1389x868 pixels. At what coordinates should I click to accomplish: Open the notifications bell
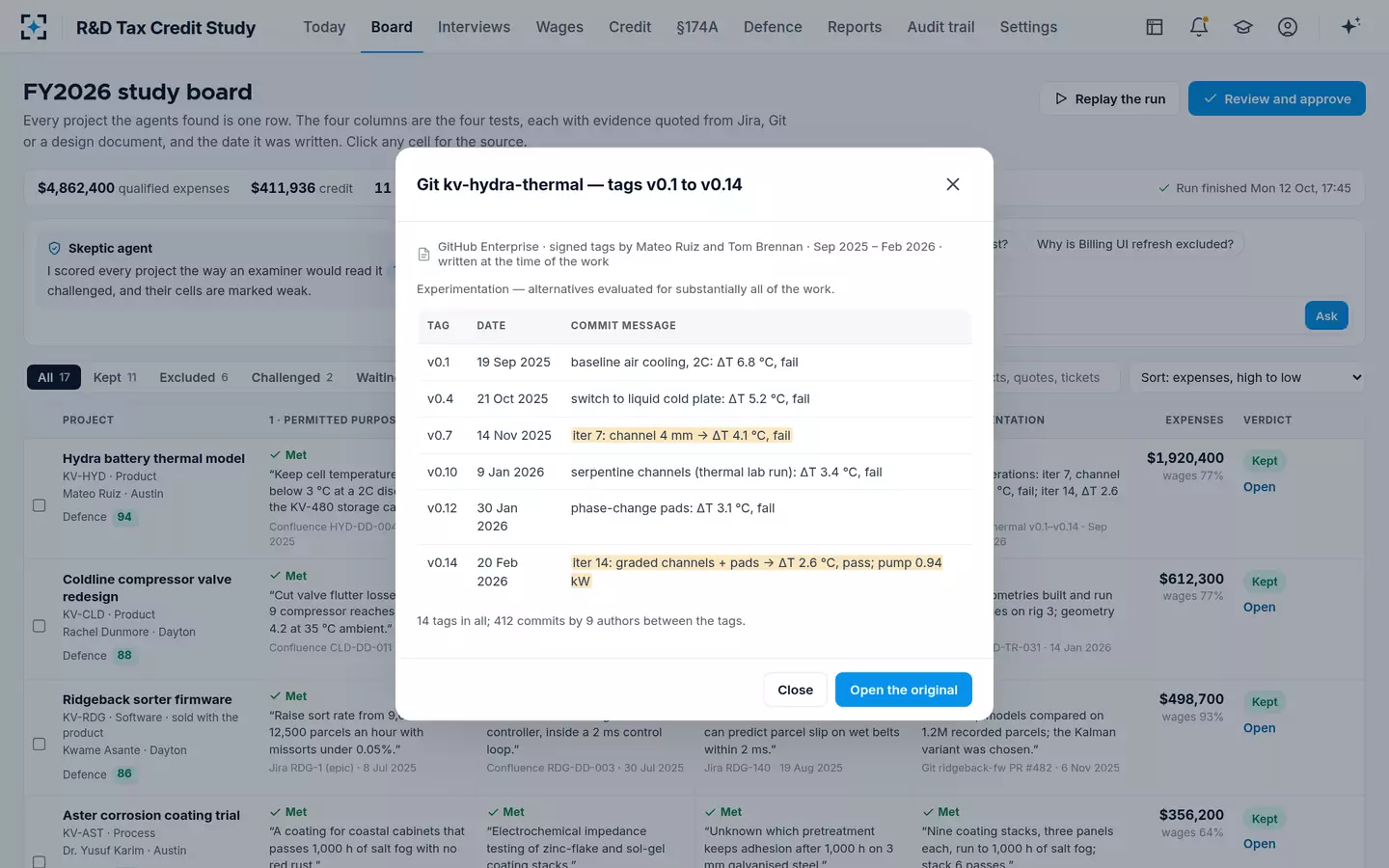coord(1199,27)
